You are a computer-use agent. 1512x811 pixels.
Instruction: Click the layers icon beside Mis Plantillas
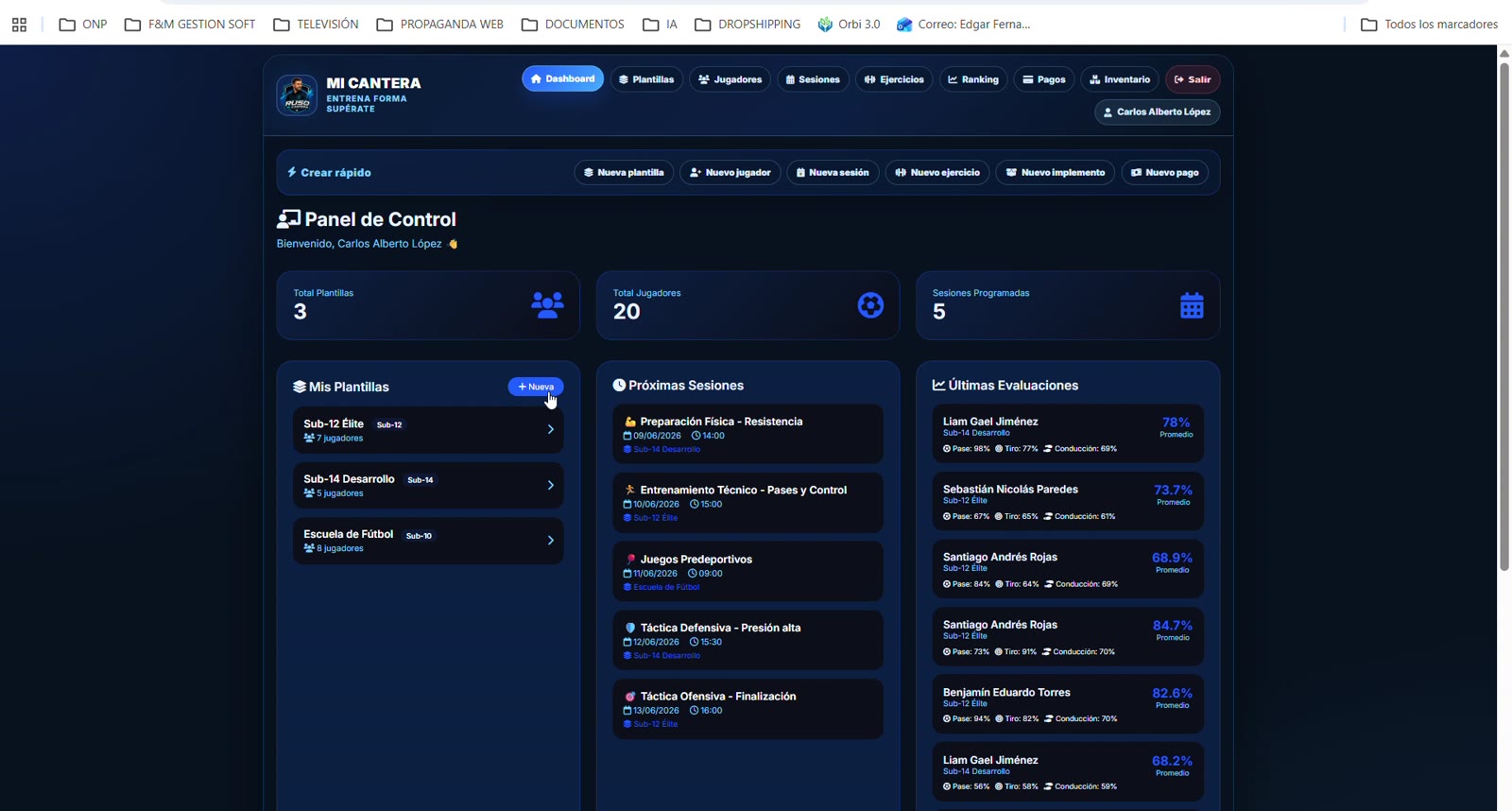[300, 387]
